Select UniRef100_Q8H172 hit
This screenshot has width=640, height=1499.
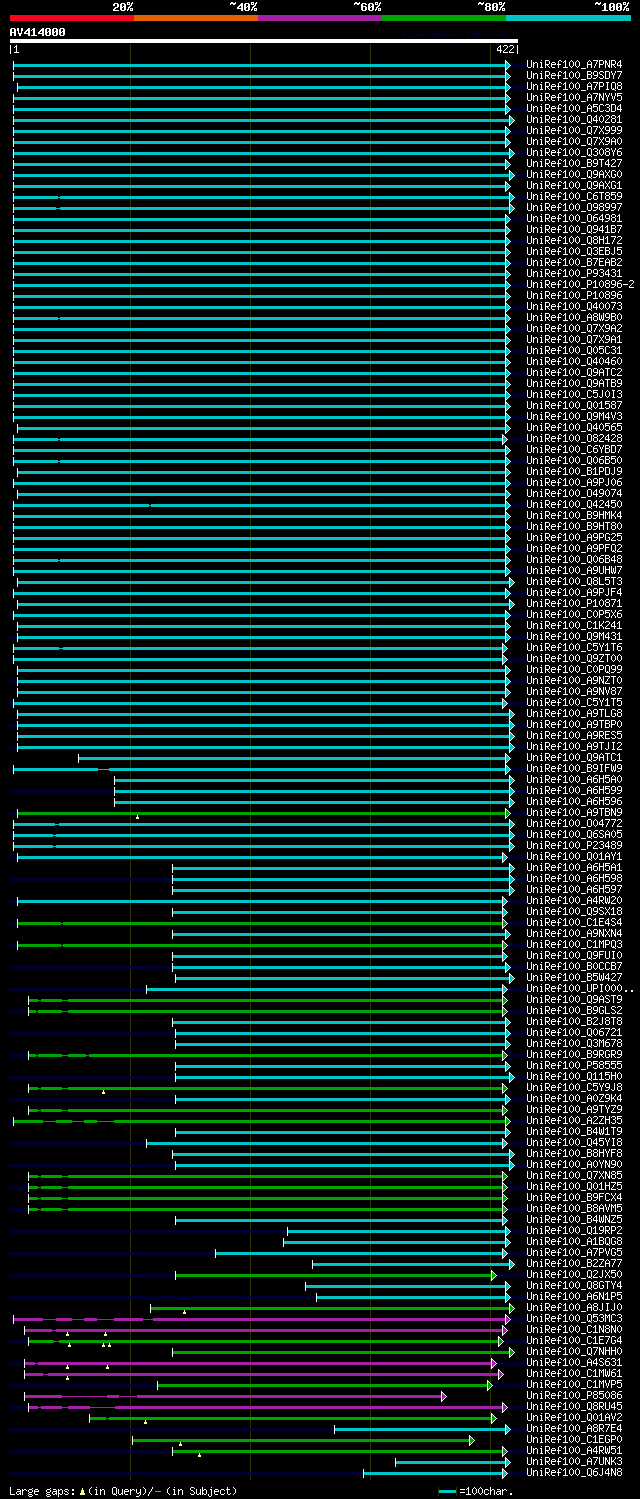[x=574, y=240]
